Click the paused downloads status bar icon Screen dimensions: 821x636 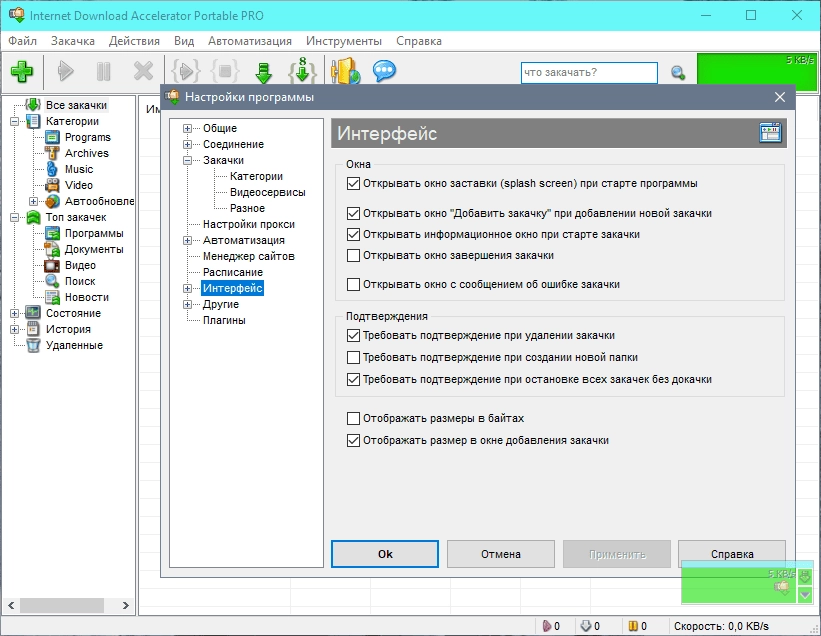[633, 626]
